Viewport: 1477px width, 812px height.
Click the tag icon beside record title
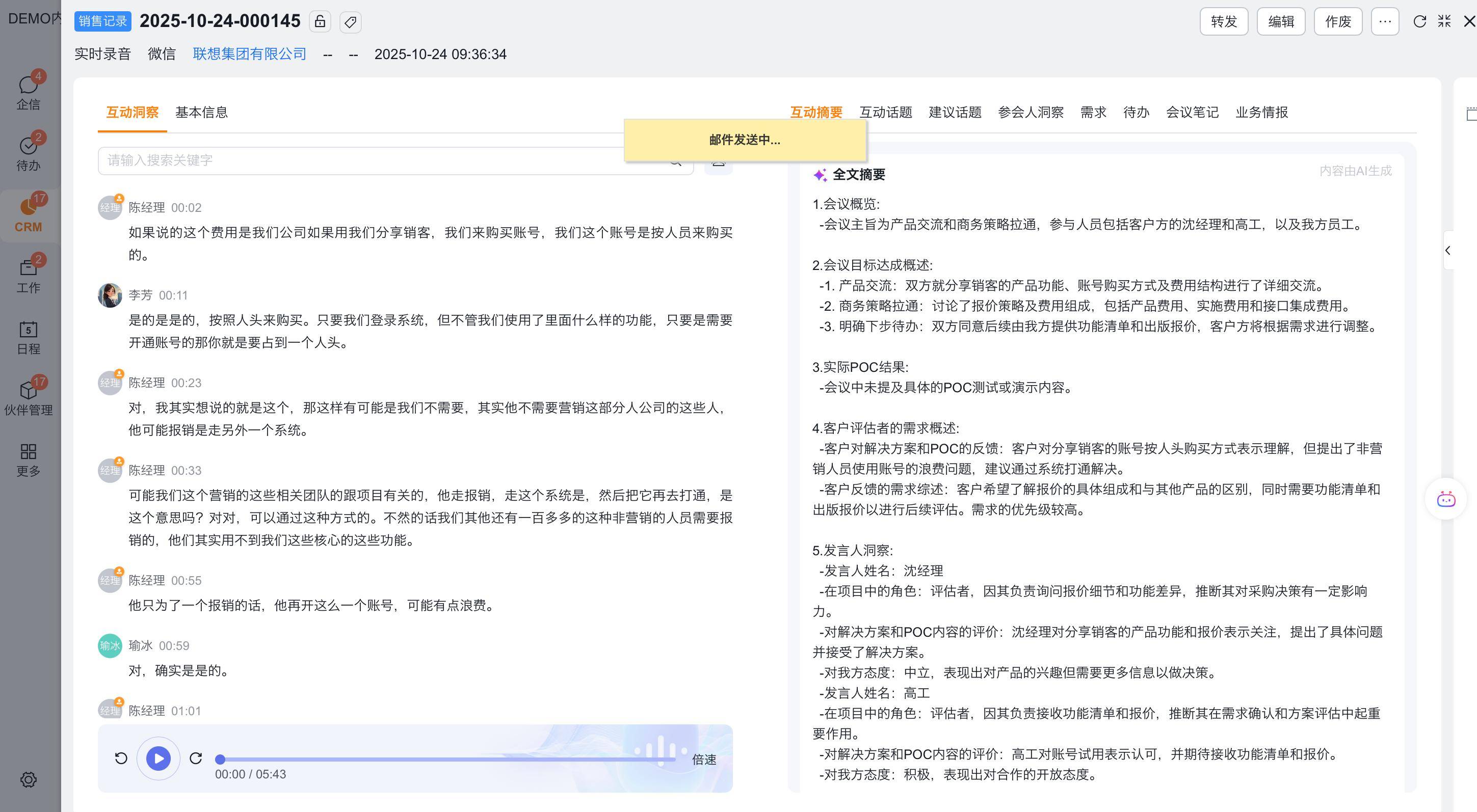coord(350,22)
